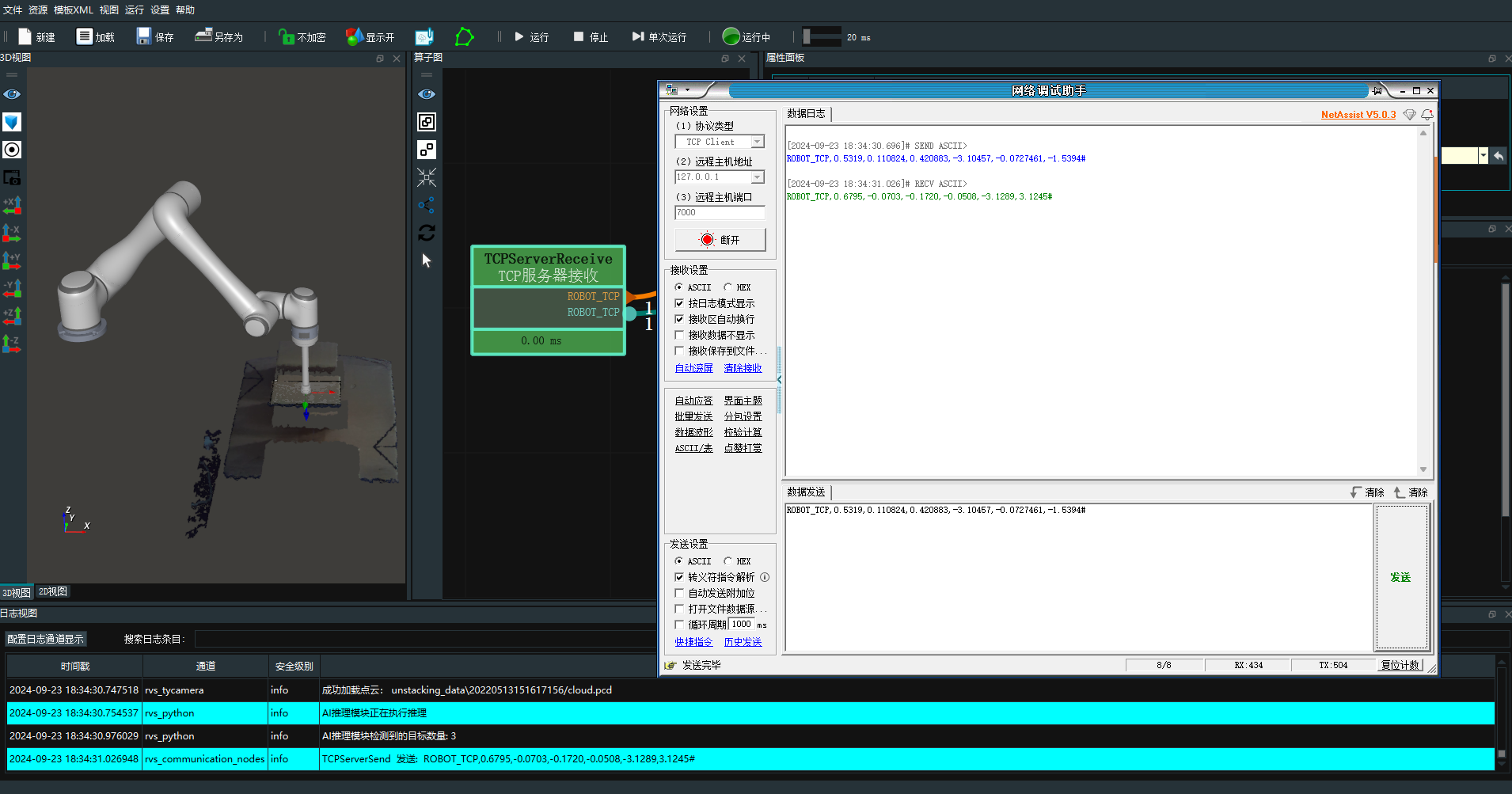Select HEX radio in 接收设置
The width and height of the screenshot is (1512, 794).
[x=728, y=287]
